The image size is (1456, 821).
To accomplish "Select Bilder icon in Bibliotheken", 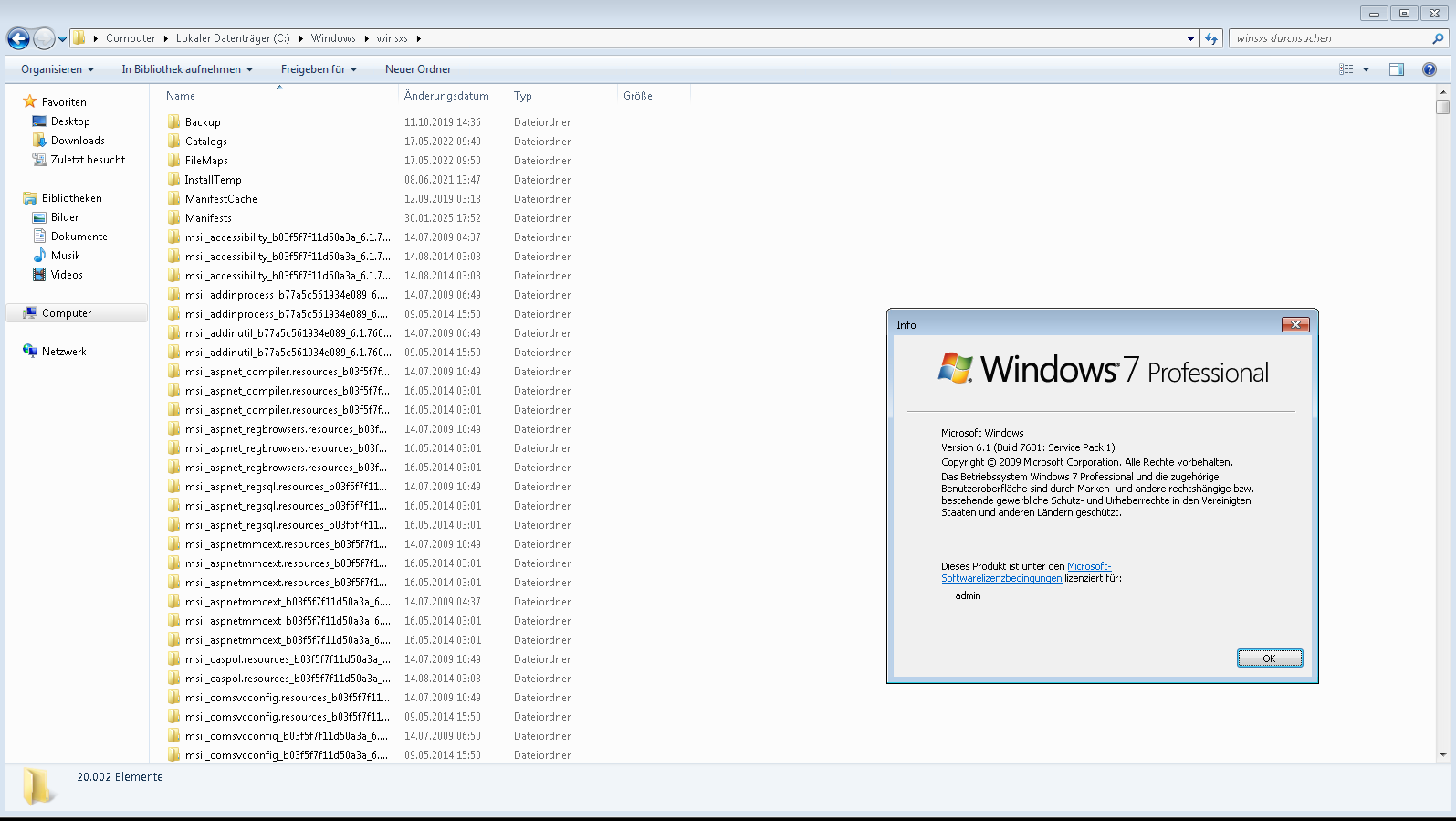I will coord(39,217).
